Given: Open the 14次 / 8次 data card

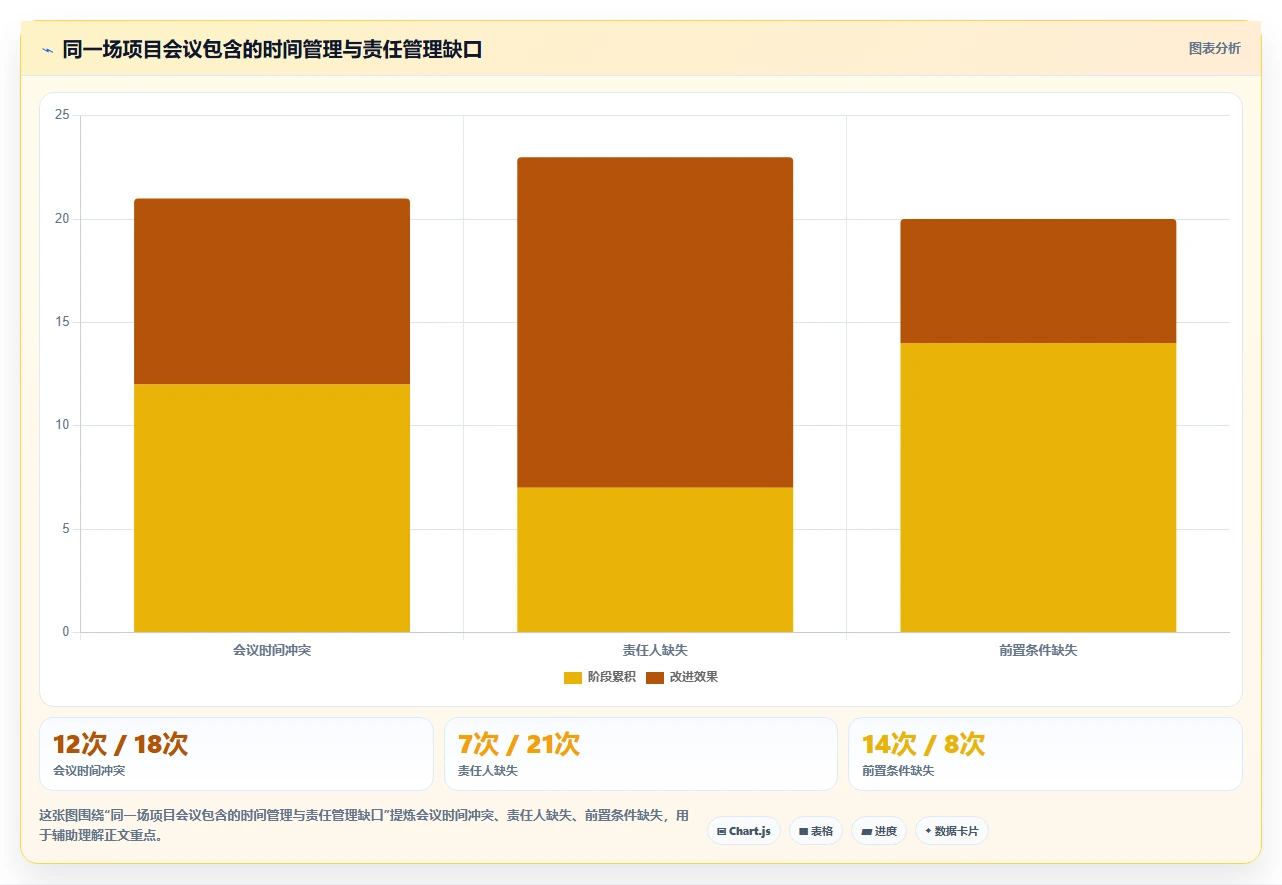Looking at the screenshot, I should pos(1045,754).
